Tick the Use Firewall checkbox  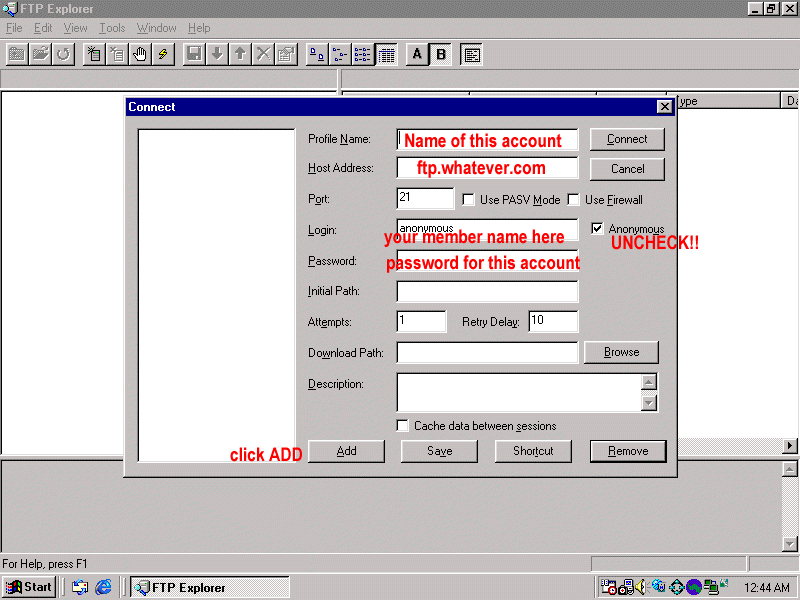click(x=574, y=200)
